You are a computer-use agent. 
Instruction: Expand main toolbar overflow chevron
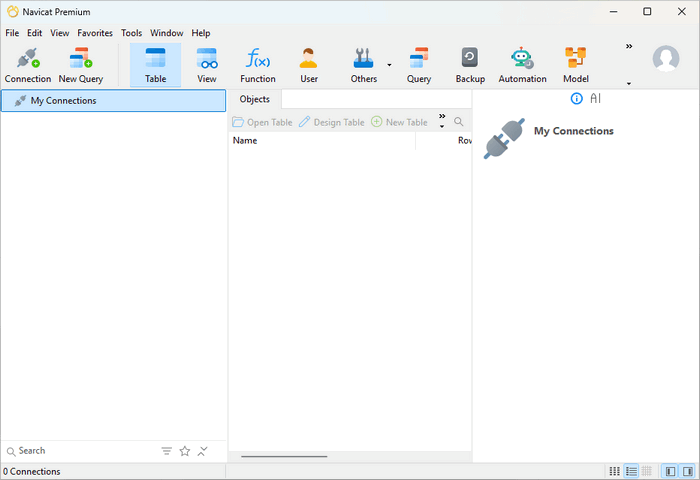pyautogui.click(x=629, y=46)
